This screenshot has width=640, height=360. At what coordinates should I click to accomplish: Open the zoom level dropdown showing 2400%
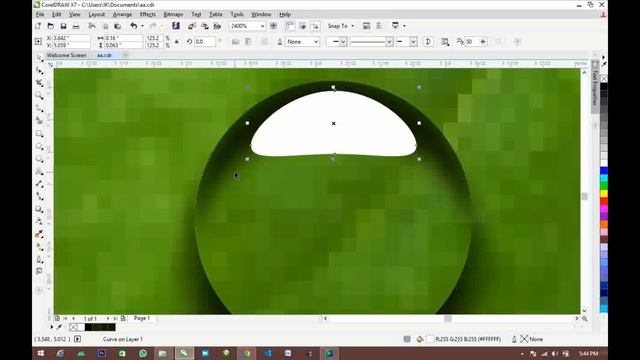[x=262, y=26]
